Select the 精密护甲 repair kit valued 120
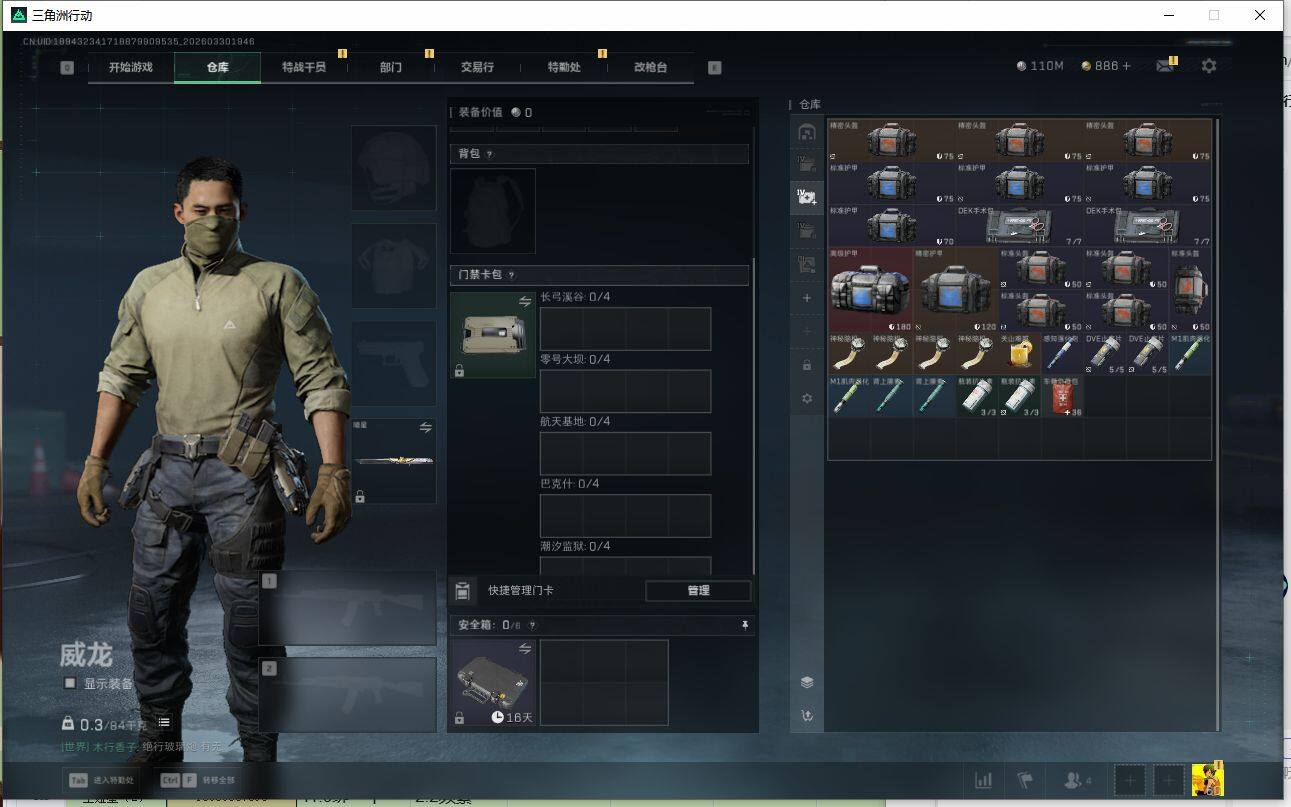 [x=956, y=290]
